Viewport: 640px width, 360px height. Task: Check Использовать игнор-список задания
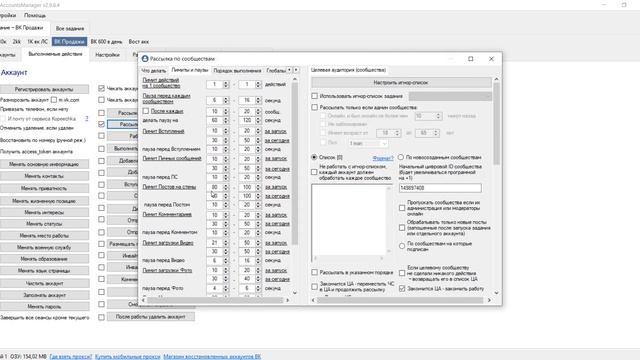314,96
